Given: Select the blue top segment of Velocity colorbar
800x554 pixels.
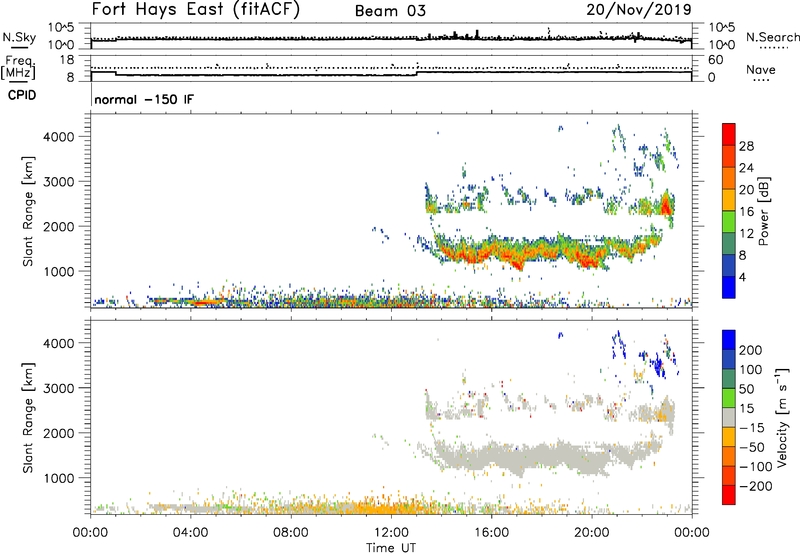Looking at the screenshot, I should 729,340.
